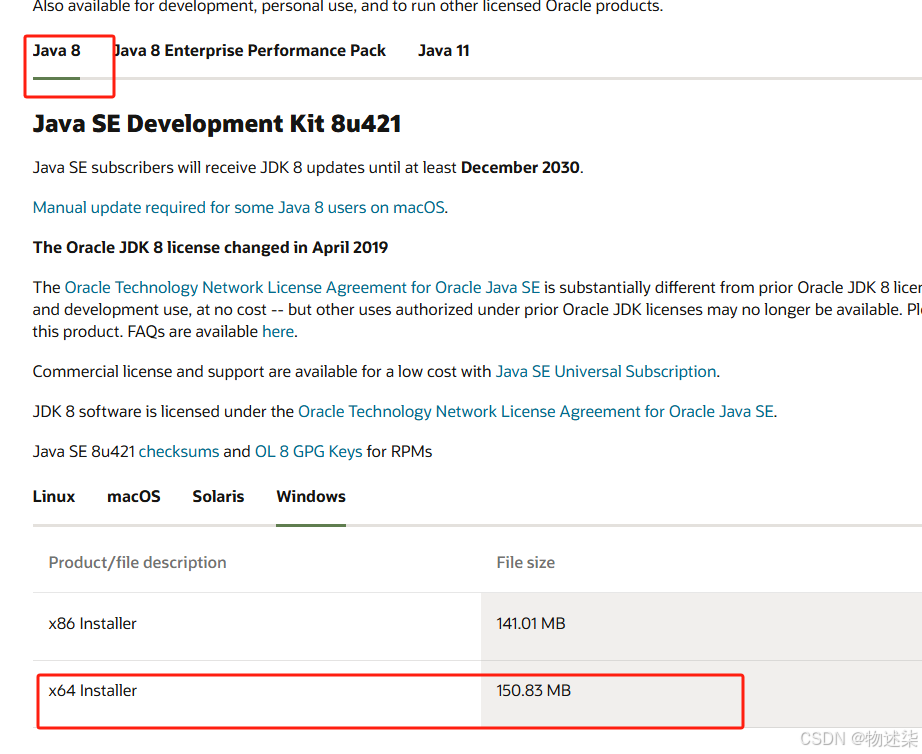Choose the Solaris platform tab
This screenshot has height=754, width=922.
point(218,497)
